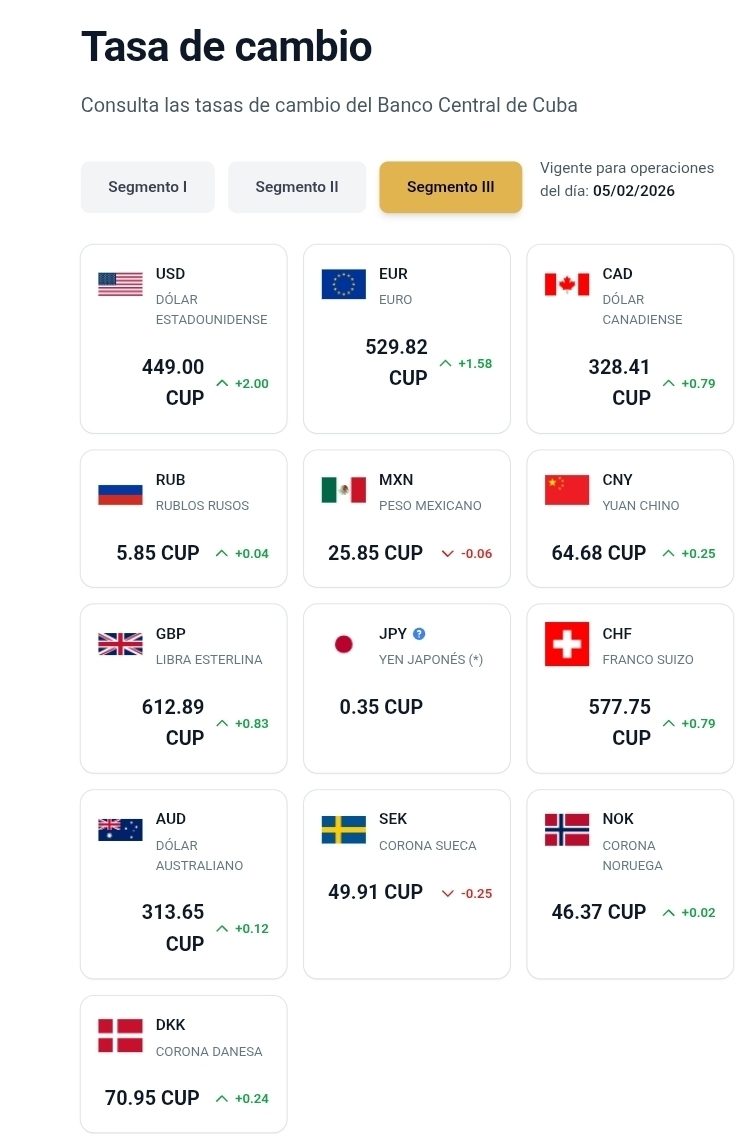Click the Danish flag icon
753x1147 pixels.
coord(120,1036)
